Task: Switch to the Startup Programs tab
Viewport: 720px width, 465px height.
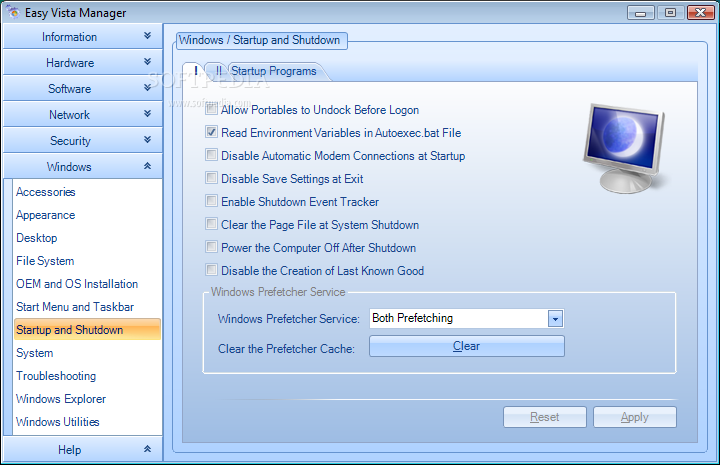Action: click(274, 71)
